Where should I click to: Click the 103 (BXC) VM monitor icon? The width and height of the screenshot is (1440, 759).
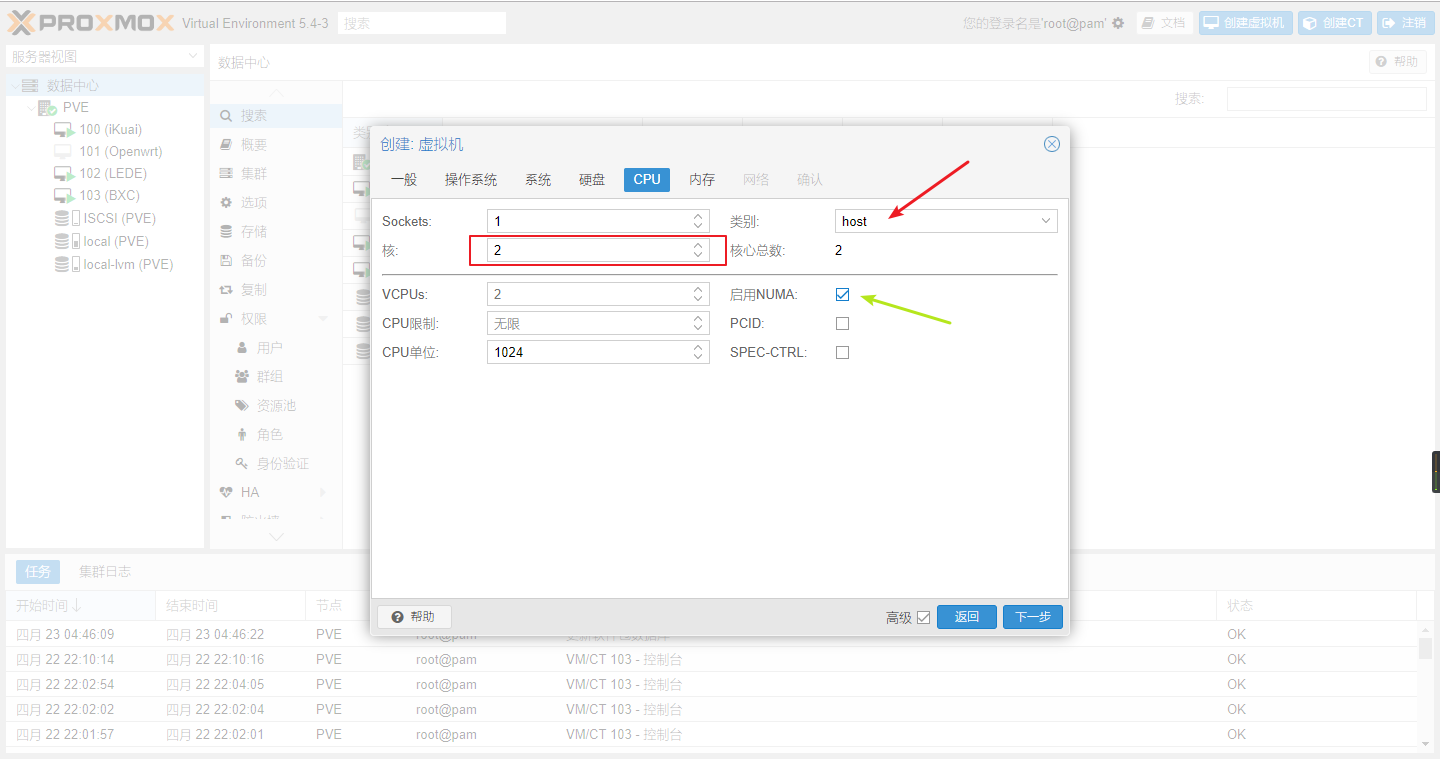(x=64, y=196)
